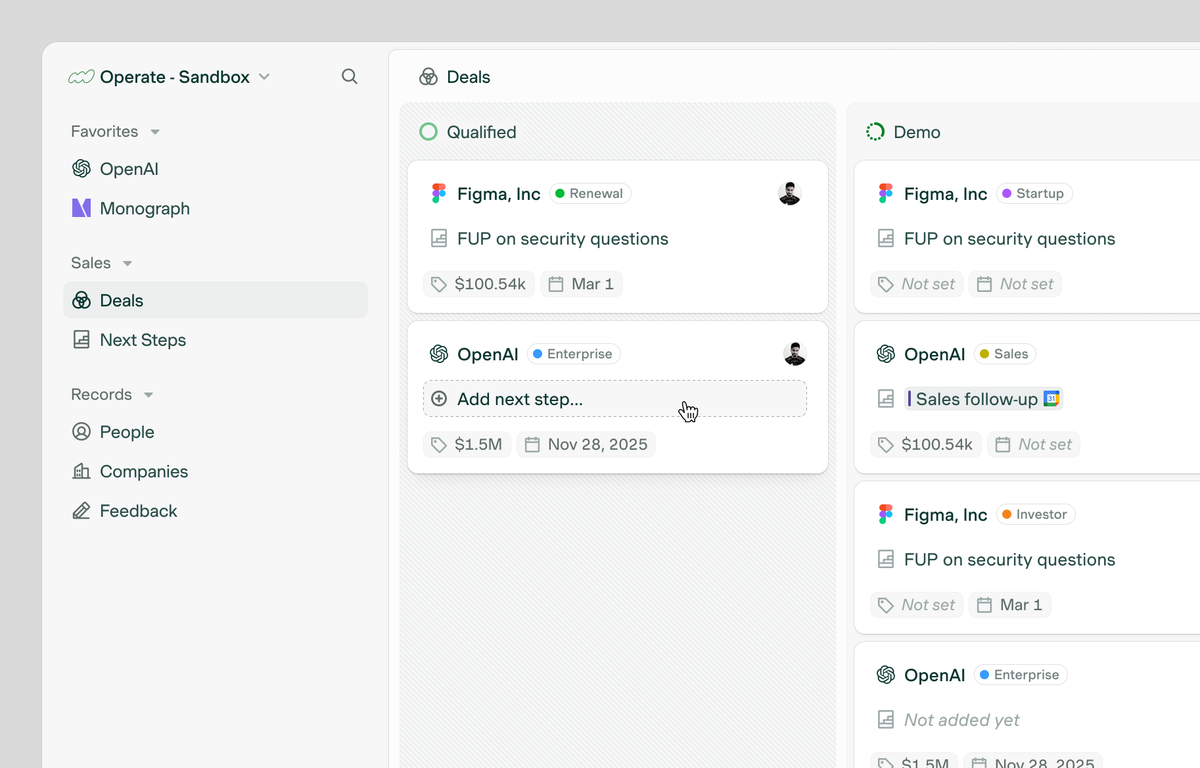
Task: Click the Figma logo on Renewal card
Action: (x=438, y=194)
